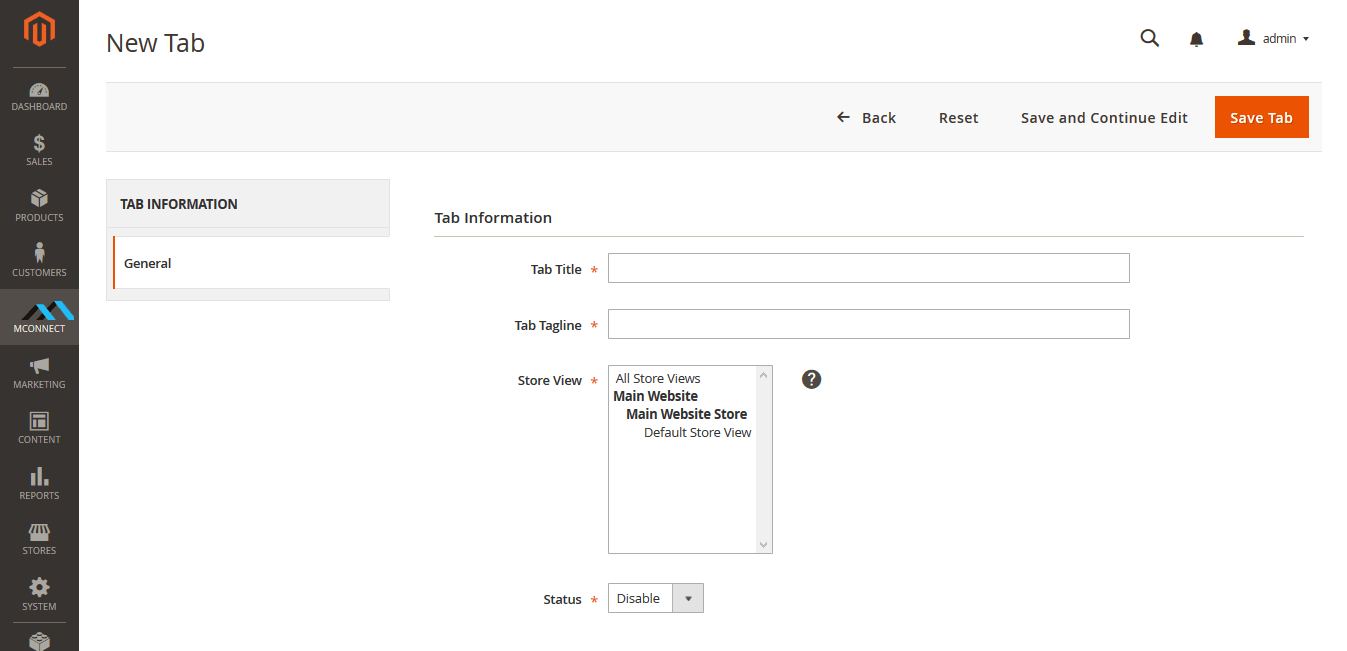Click the Save Tab button
Screen dimensions: 1347x651
click(x=1261, y=117)
